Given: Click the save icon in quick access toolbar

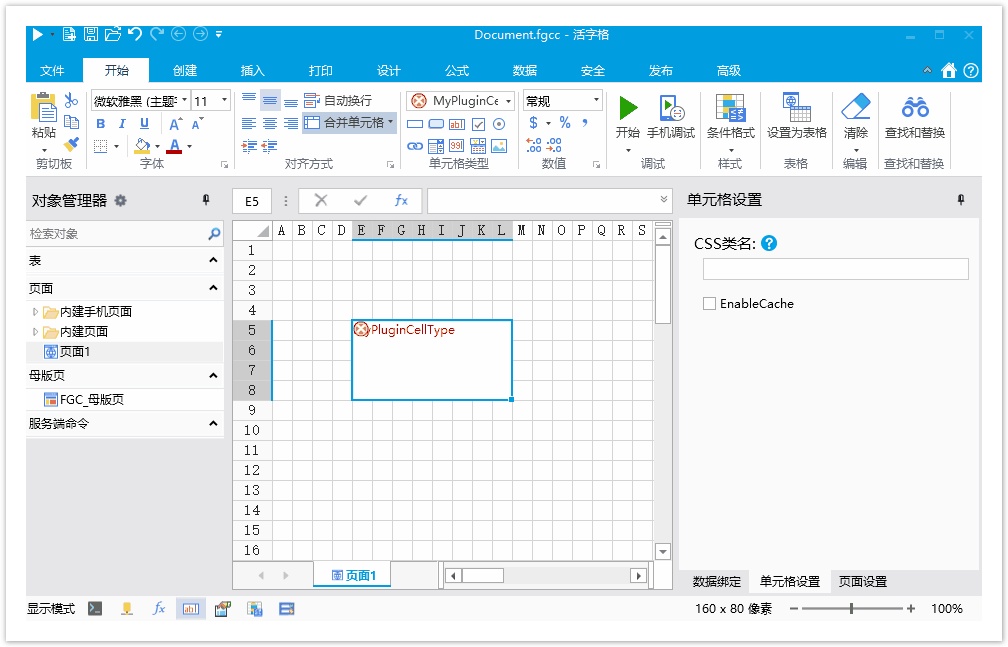Looking at the screenshot, I should click(91, 34).
